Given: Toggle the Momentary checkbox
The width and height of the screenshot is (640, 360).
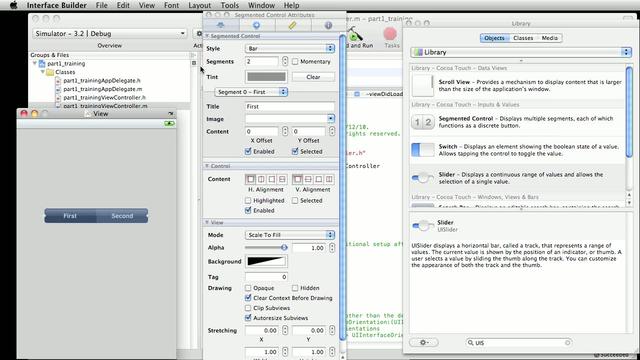Looking at the screenshot, I should click(x=295, y=62).
